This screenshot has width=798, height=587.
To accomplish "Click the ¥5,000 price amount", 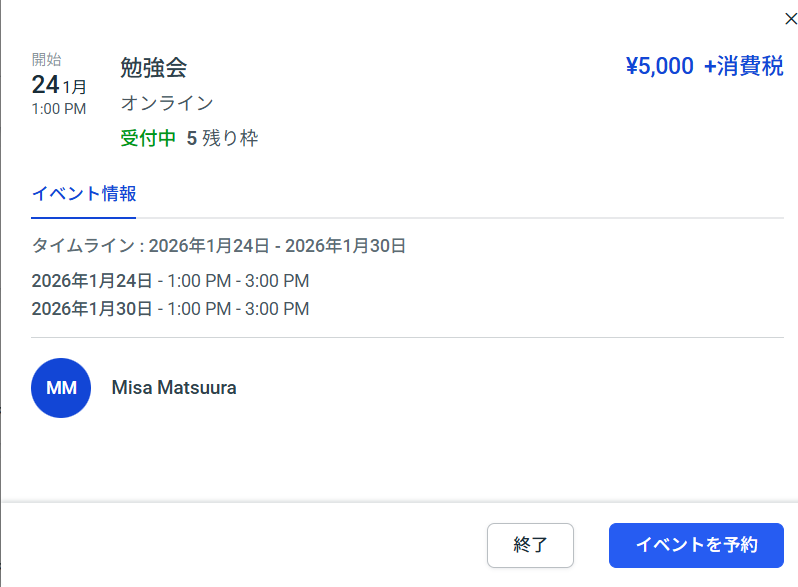I will coord(659,66).
